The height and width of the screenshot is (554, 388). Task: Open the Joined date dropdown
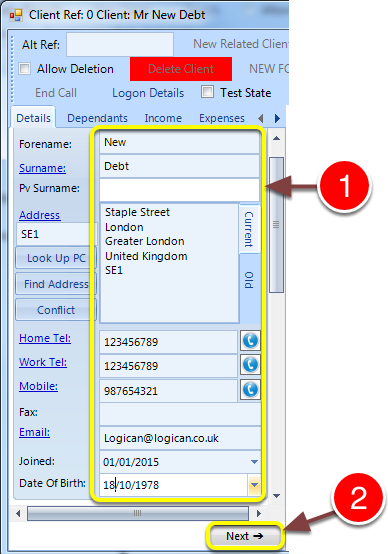(x=254, y=462)
